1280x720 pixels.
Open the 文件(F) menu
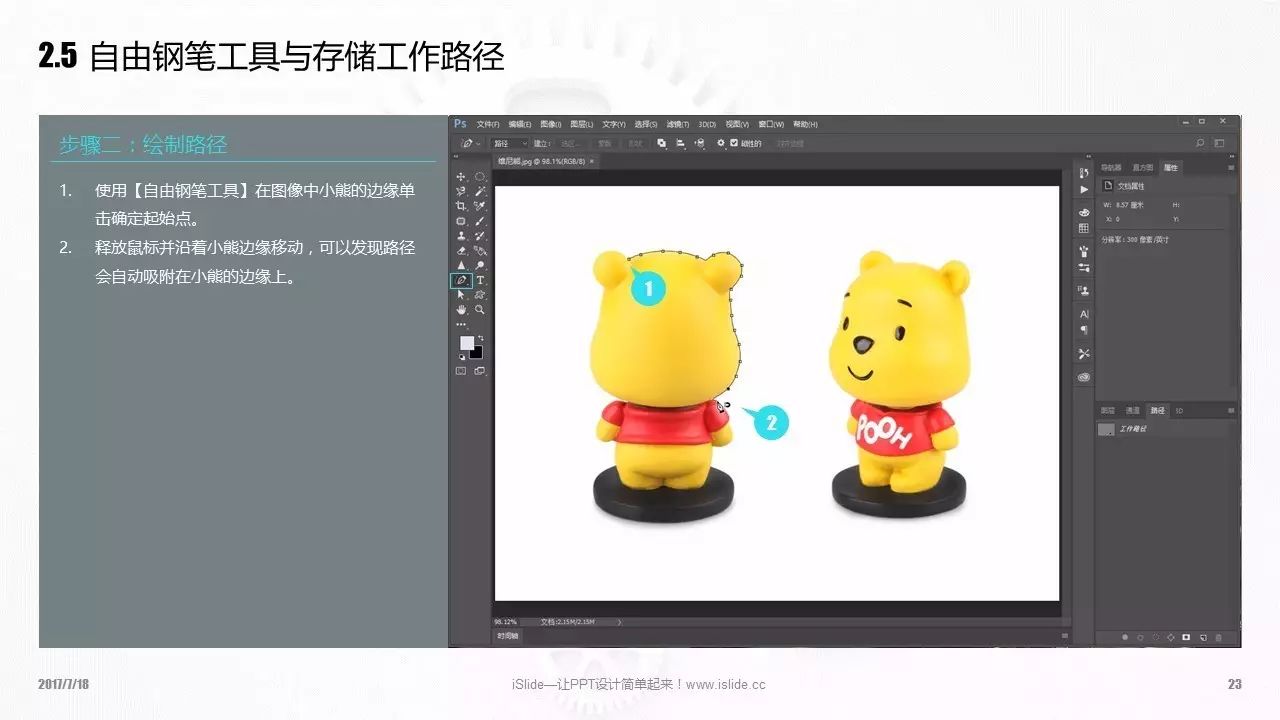click(488, 124)
